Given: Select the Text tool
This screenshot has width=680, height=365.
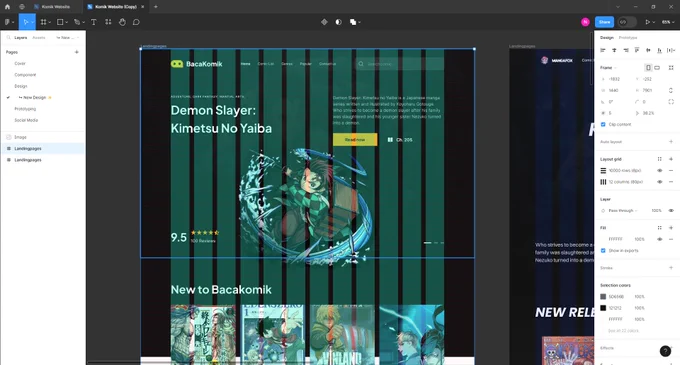Looking at the screenshot, I should coord(94,22).
